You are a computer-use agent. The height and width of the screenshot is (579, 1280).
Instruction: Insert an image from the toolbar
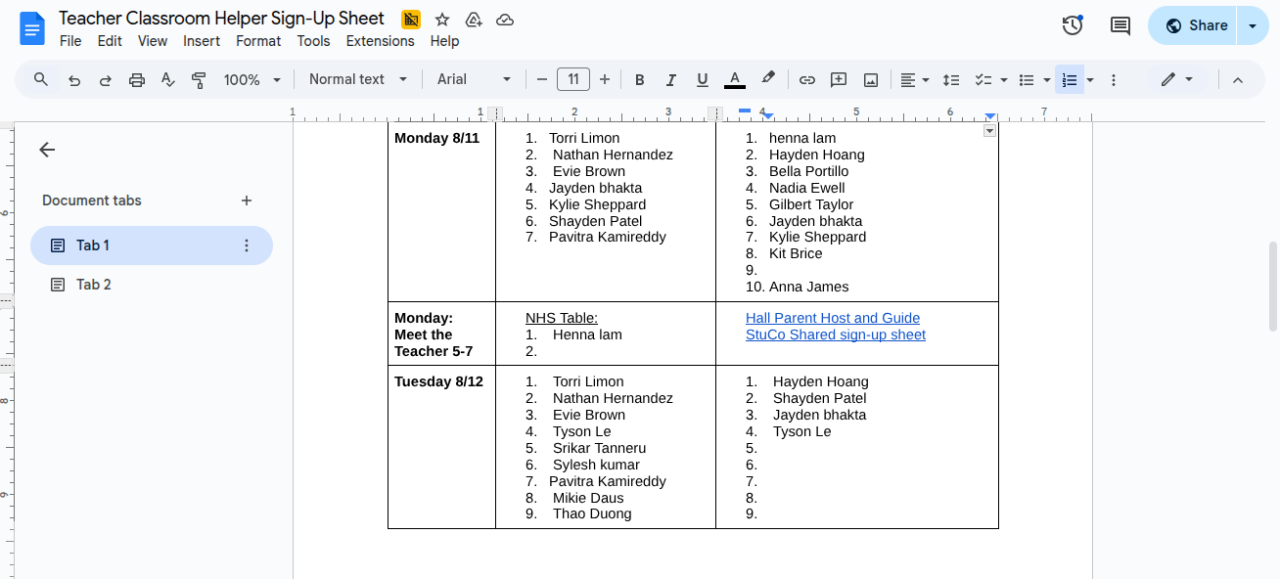click(x=871, y=80)
